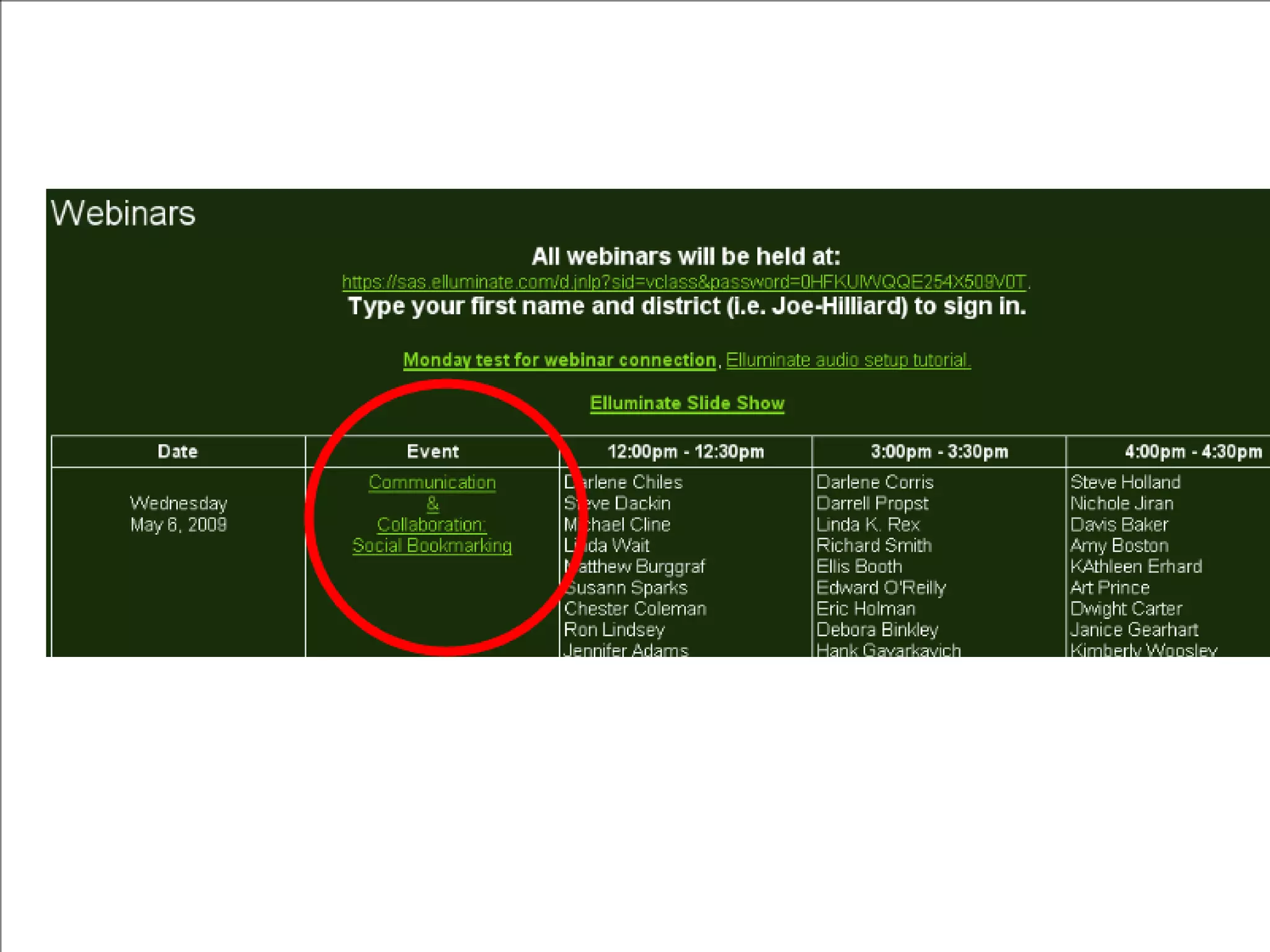Click the ampersand event link

[433, 503]
